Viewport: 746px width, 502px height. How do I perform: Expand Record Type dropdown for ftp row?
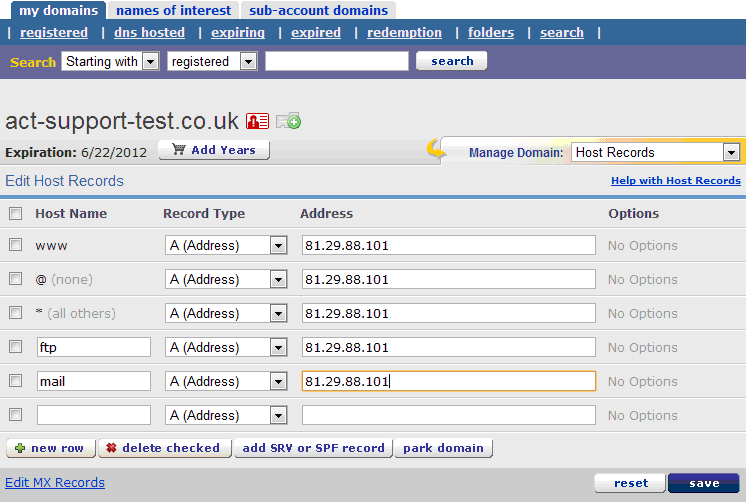click(278, 347)
